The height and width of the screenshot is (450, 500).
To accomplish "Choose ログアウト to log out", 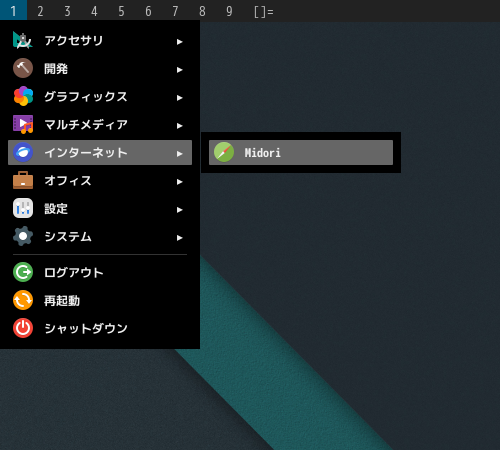I will coord(100,272).
